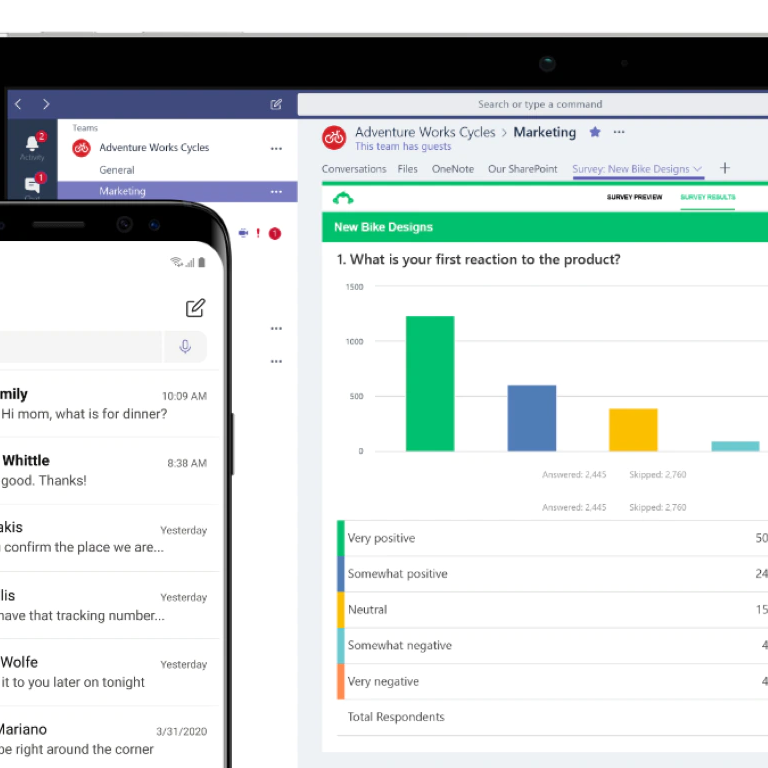This screenshot has height=768, width=768.
Task: Open the Mariano chat dated 3/31/2020
Action: pos(110,739)
